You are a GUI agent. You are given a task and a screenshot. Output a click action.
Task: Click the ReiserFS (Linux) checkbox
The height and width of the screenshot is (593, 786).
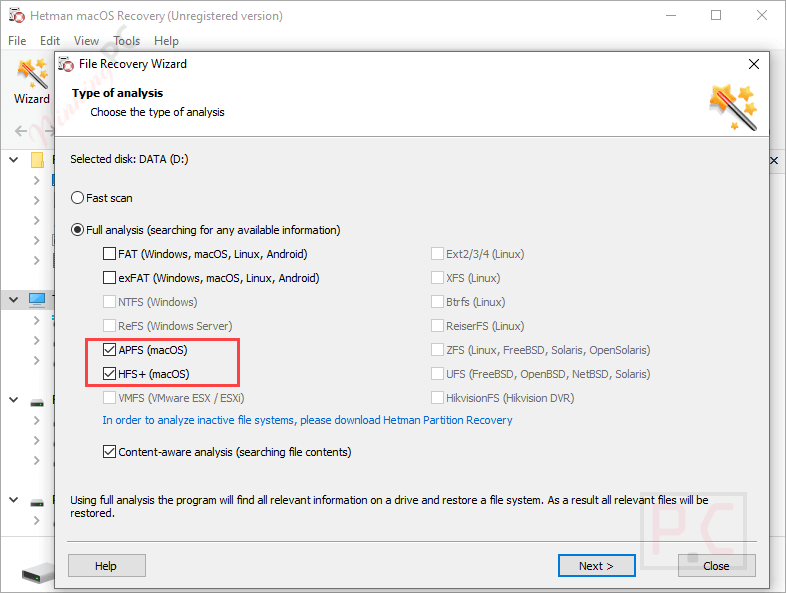[x=437, y=326]
